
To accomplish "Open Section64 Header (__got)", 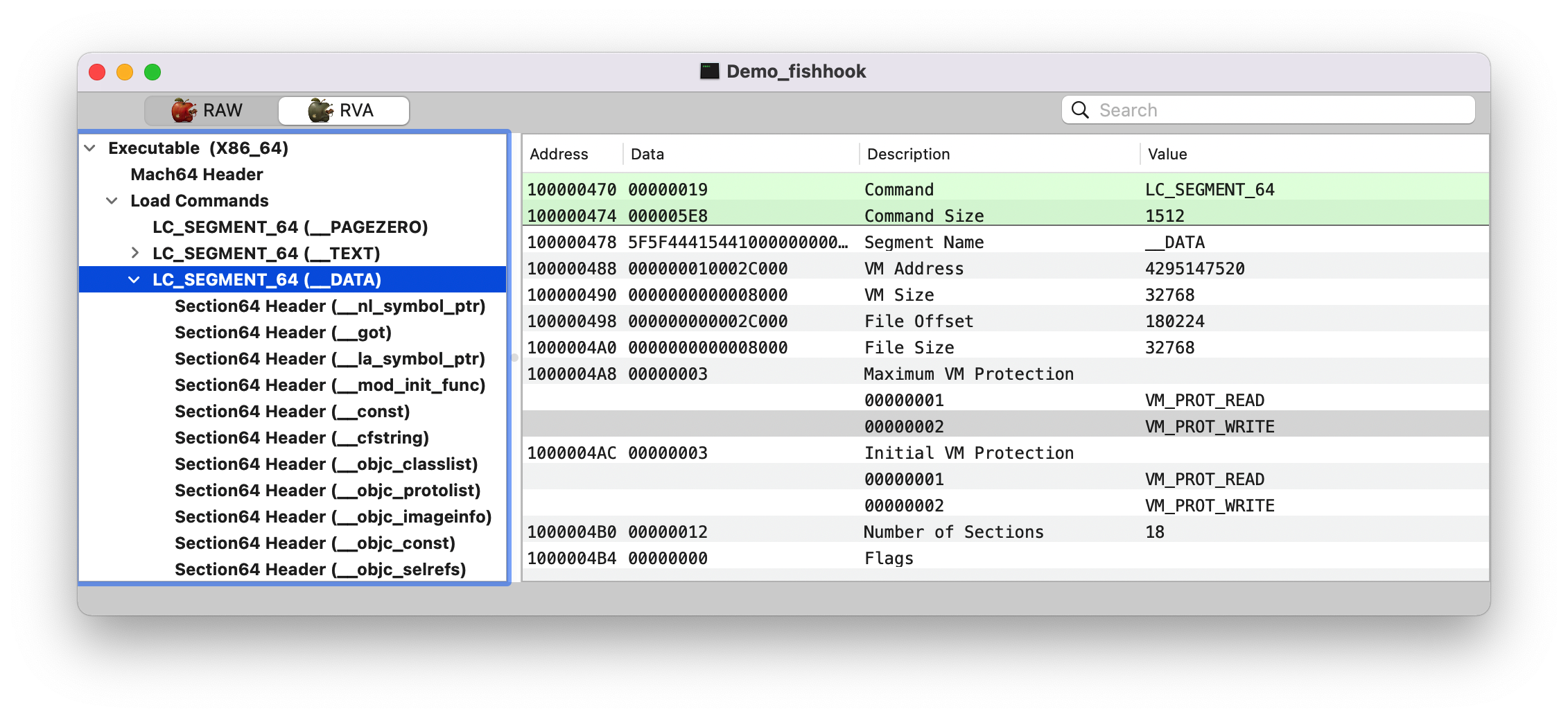I will coord(283,333).
